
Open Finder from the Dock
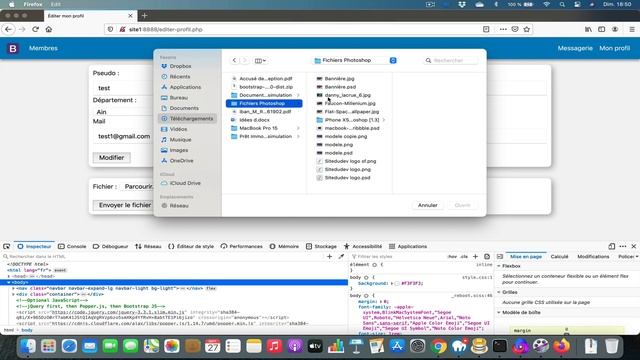point(28,347)
